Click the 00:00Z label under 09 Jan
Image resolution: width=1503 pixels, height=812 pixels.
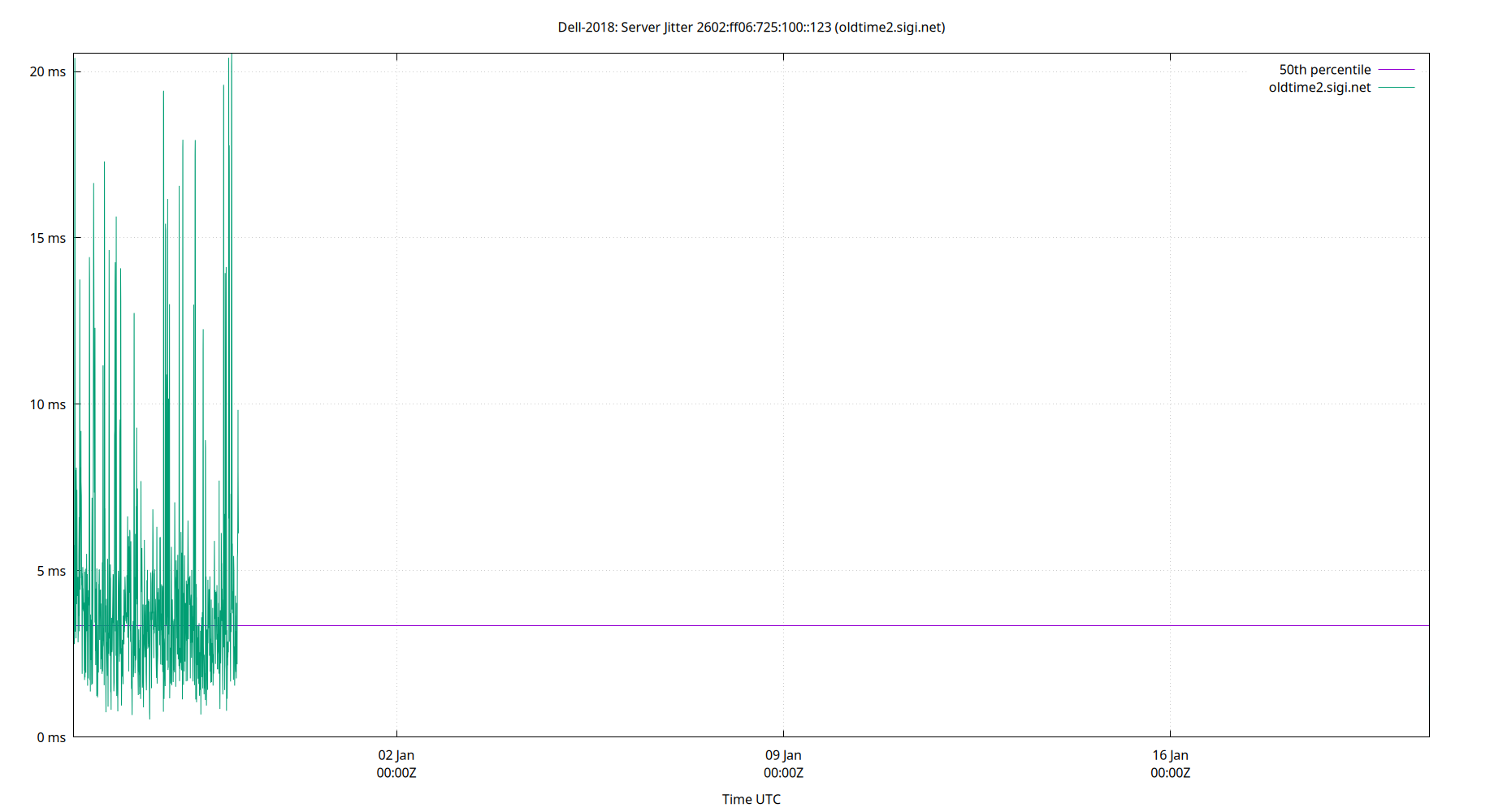tap(783, 773)
